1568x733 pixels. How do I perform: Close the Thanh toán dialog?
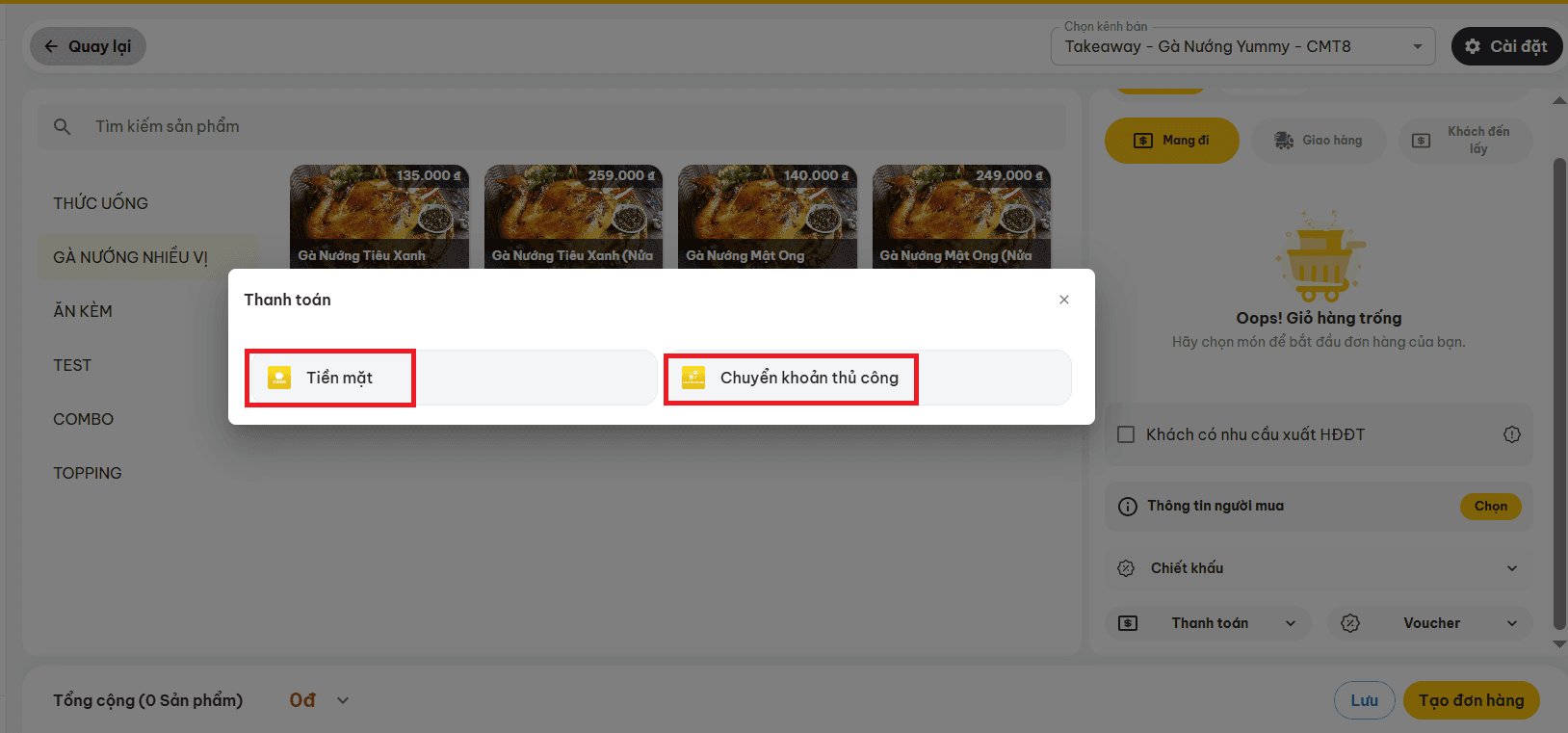pos(1064,300)
